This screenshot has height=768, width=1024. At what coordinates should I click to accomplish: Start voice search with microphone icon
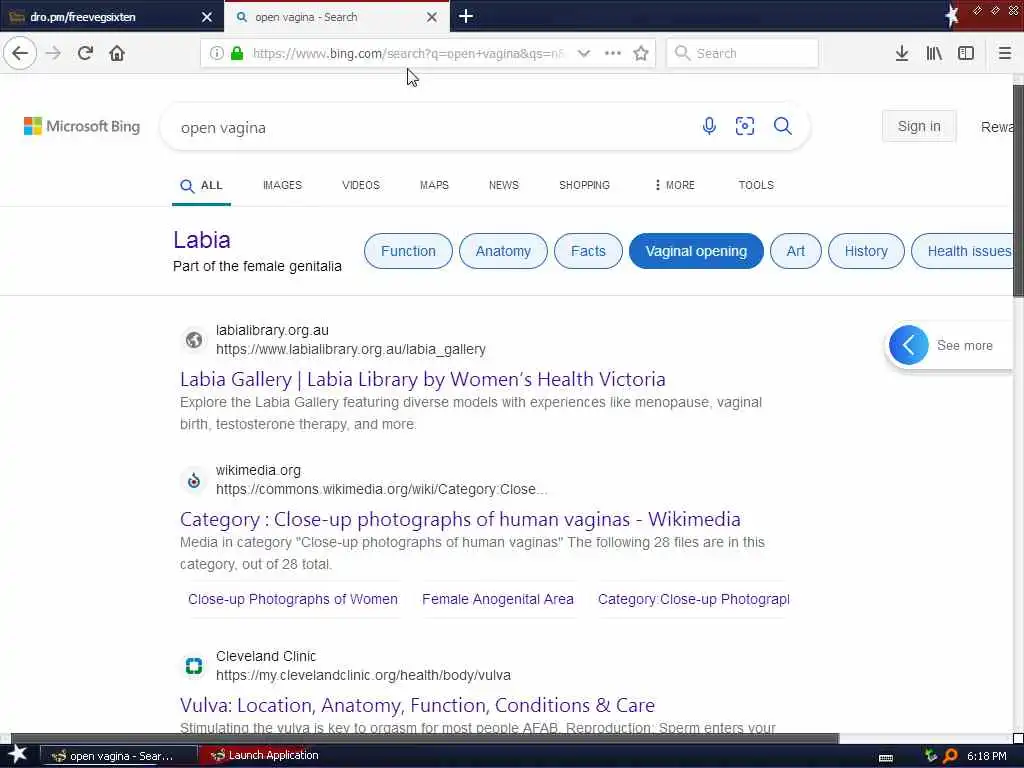tap(709, 125)
